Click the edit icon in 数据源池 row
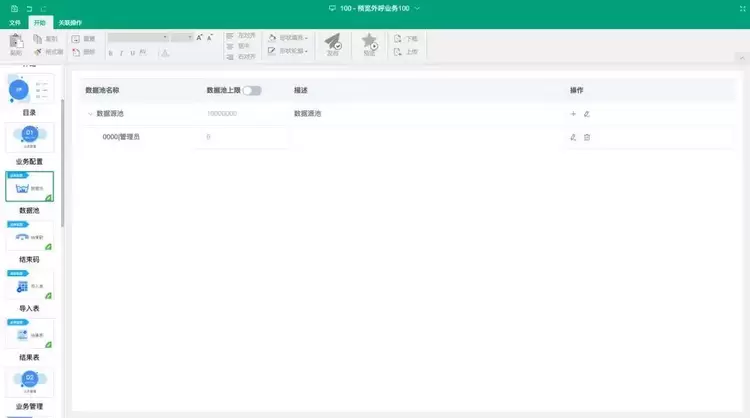Viewport: 750px width, 418px height. (x=587, y=114)
